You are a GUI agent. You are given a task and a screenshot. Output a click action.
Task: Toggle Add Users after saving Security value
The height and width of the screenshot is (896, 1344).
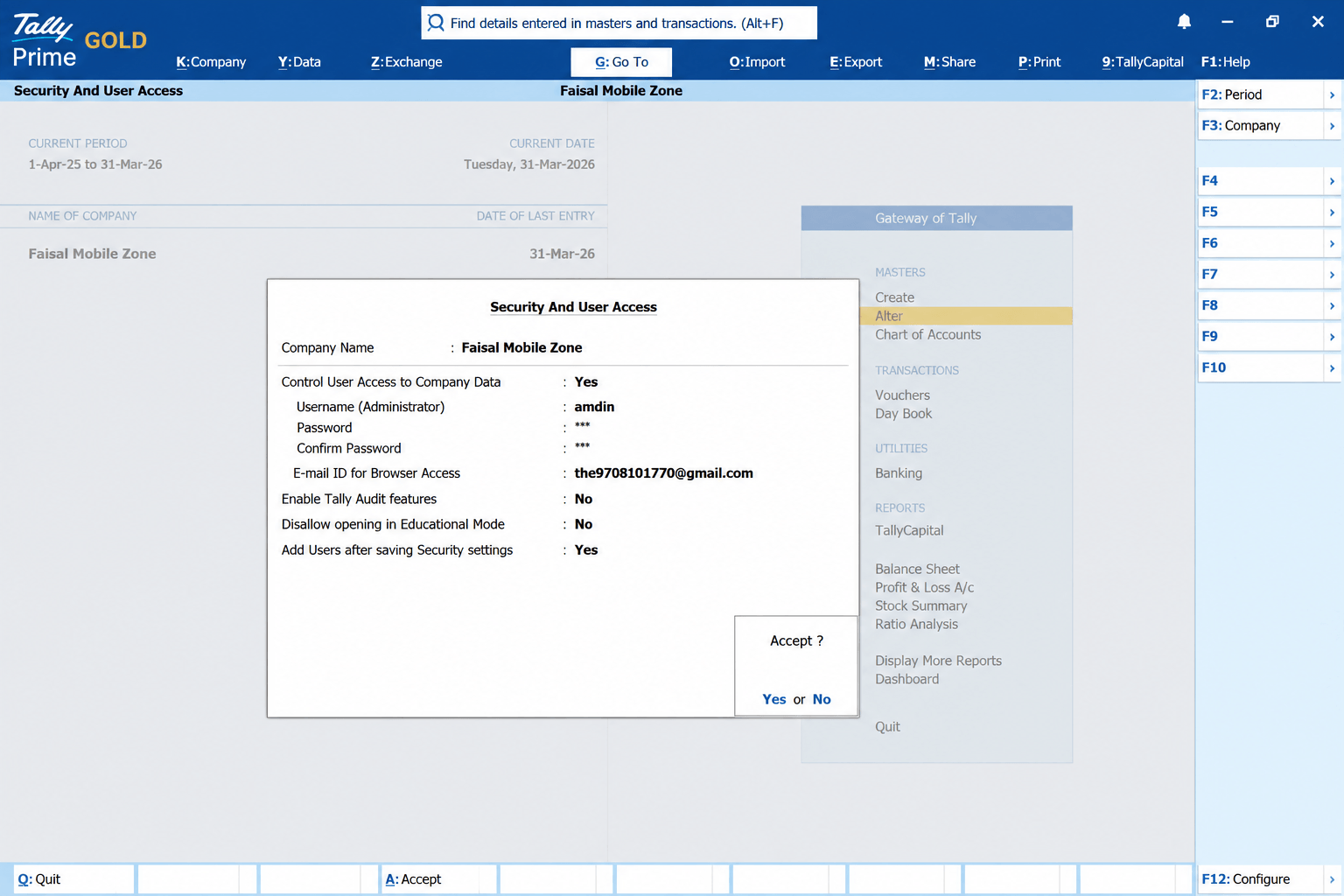pyautogui.click(x=586, y=550)
